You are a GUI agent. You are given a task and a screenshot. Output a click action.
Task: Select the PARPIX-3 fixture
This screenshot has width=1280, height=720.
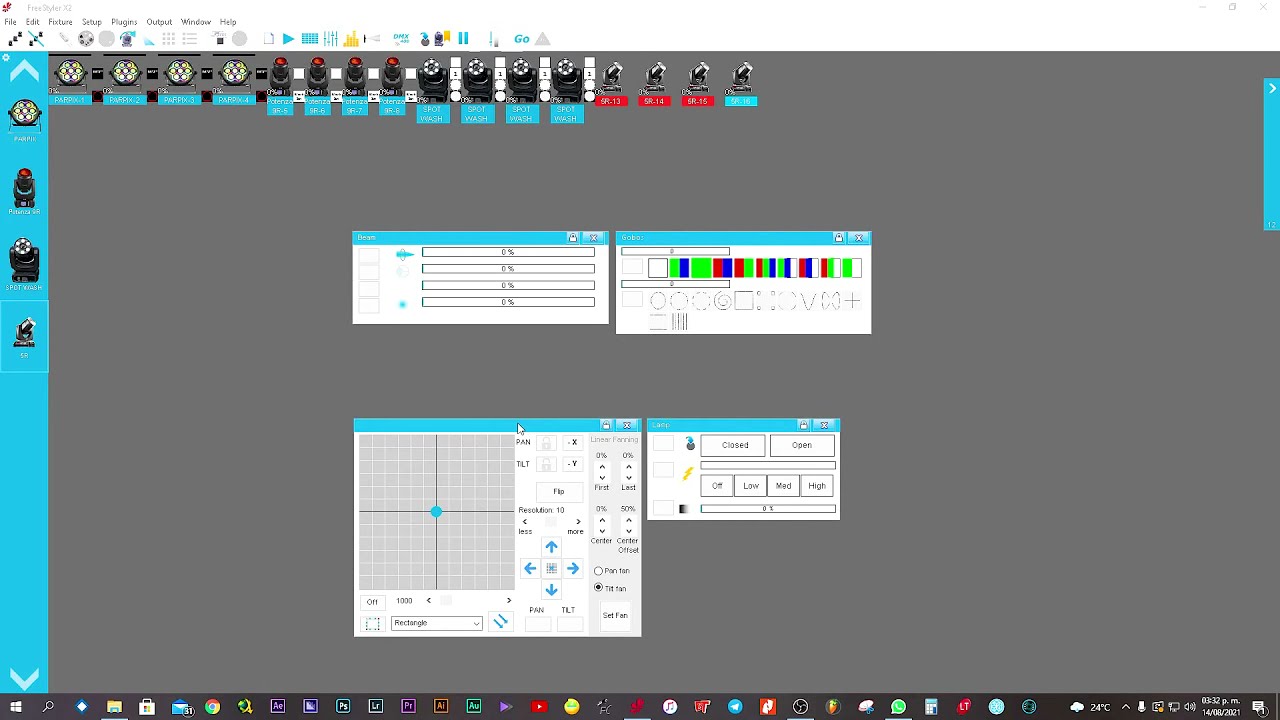tap(180, 80)
